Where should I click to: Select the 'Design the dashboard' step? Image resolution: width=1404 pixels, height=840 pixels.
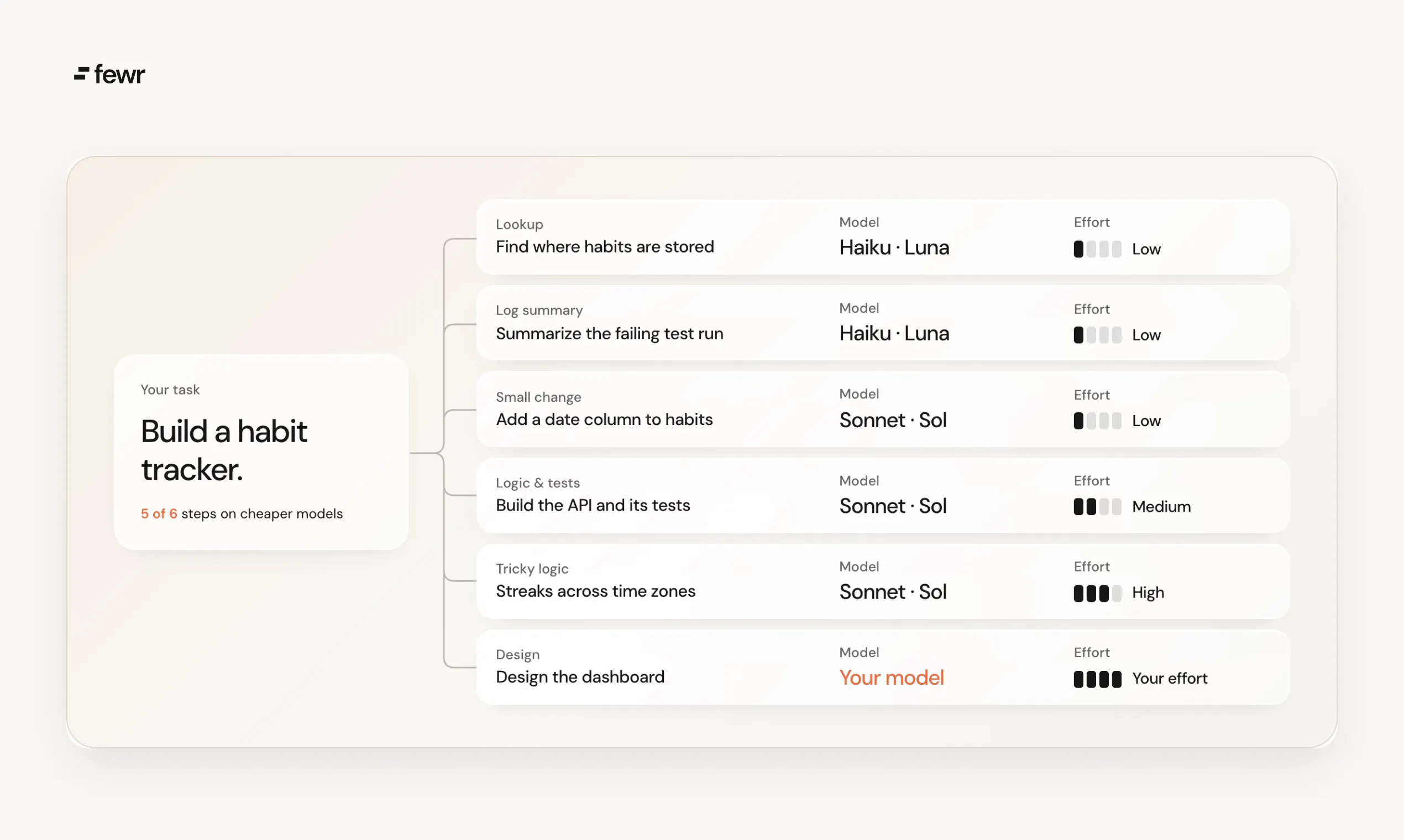(x=883, y=667)
